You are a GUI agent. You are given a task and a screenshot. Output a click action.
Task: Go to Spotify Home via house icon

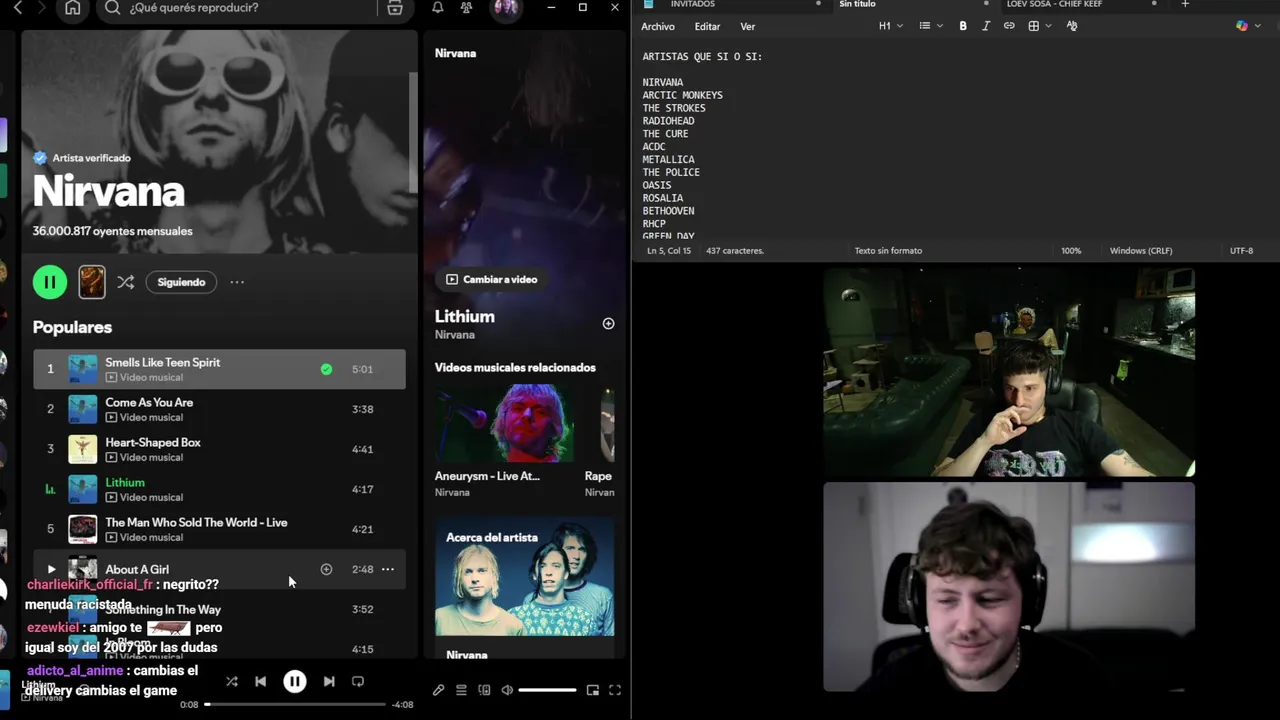tap(73, 8)
